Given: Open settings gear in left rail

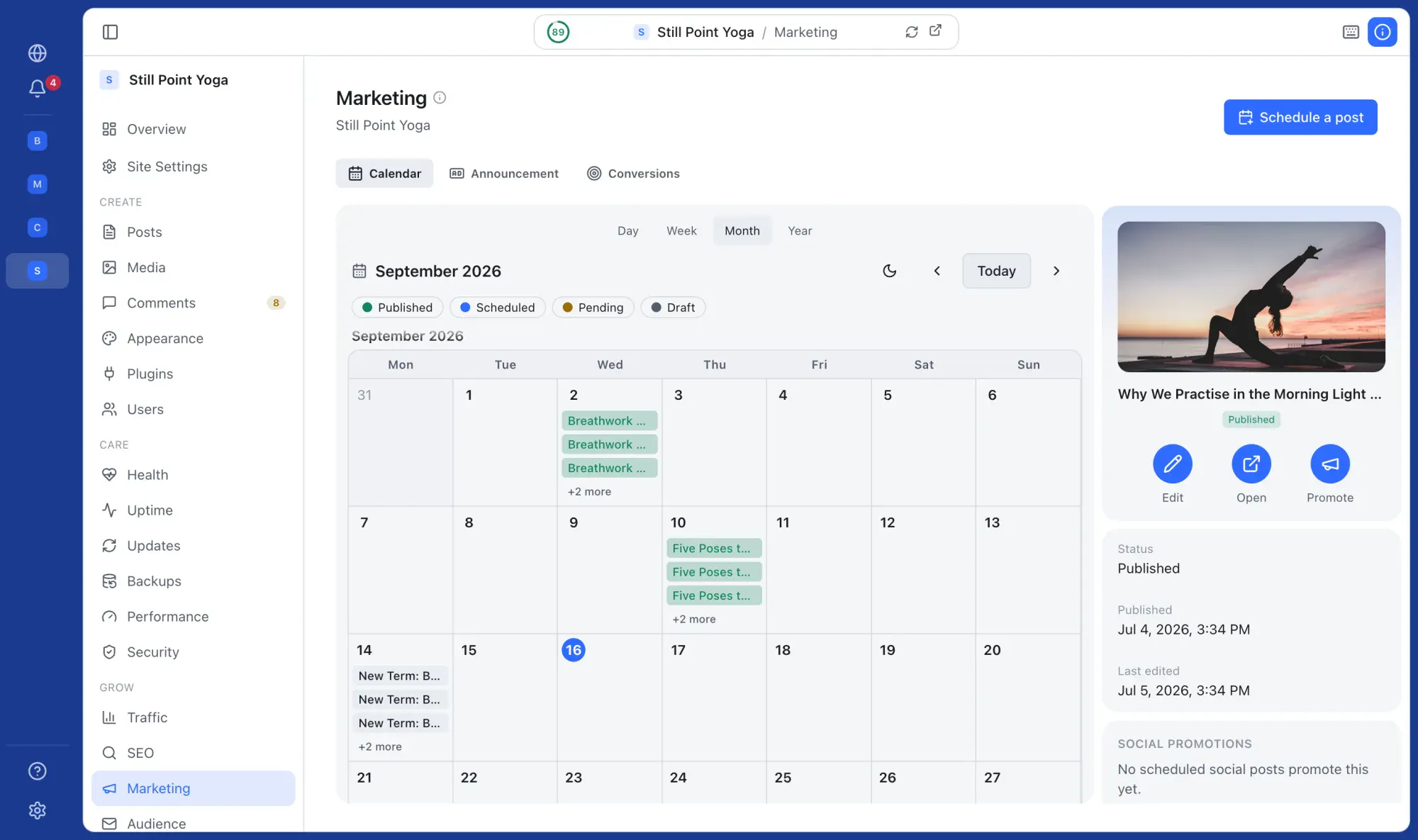Looking at the screenshot, I should 38,810.
